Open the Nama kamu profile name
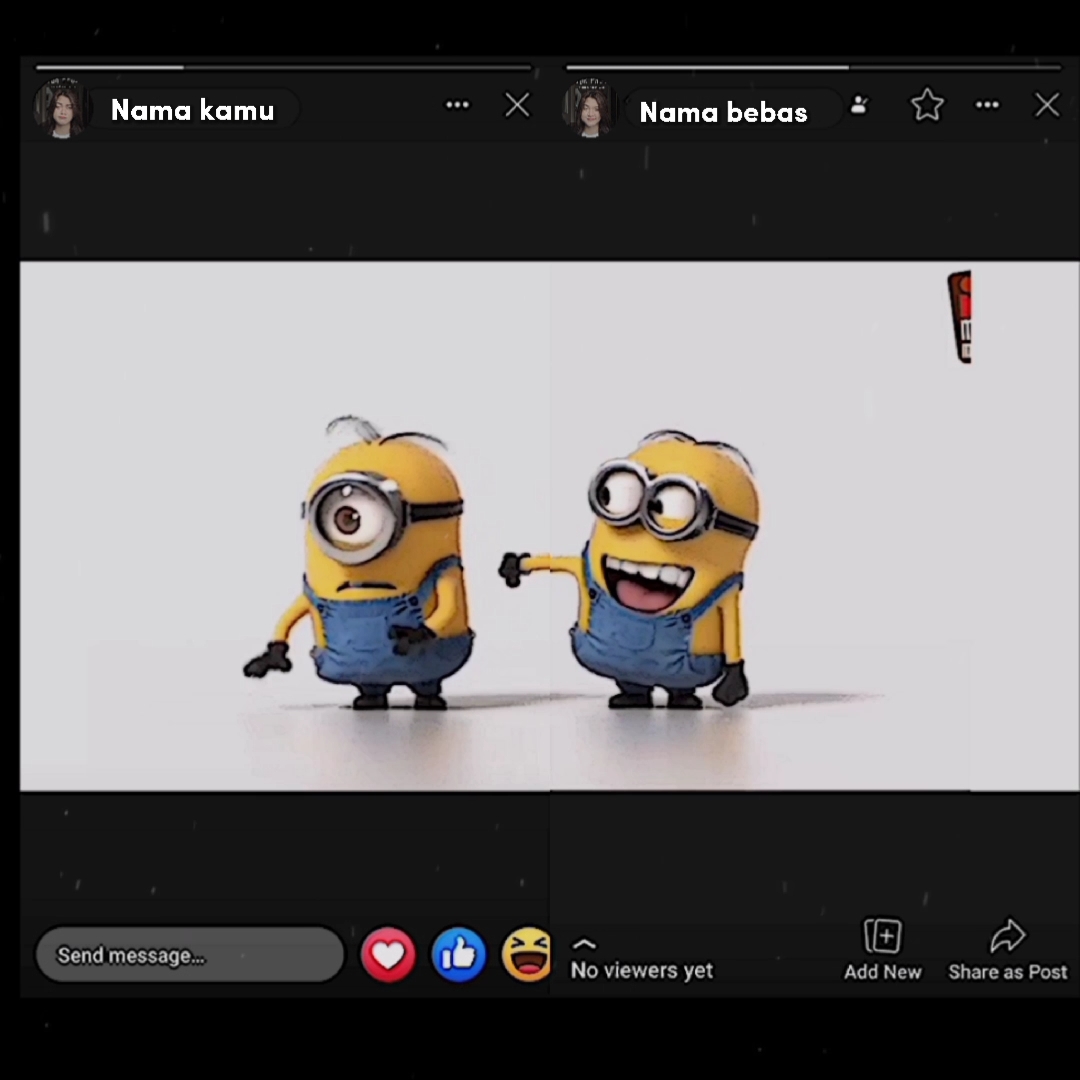Image resolution: width=1080 pixels, height=1080 pixels. click(x=193, y=110)
